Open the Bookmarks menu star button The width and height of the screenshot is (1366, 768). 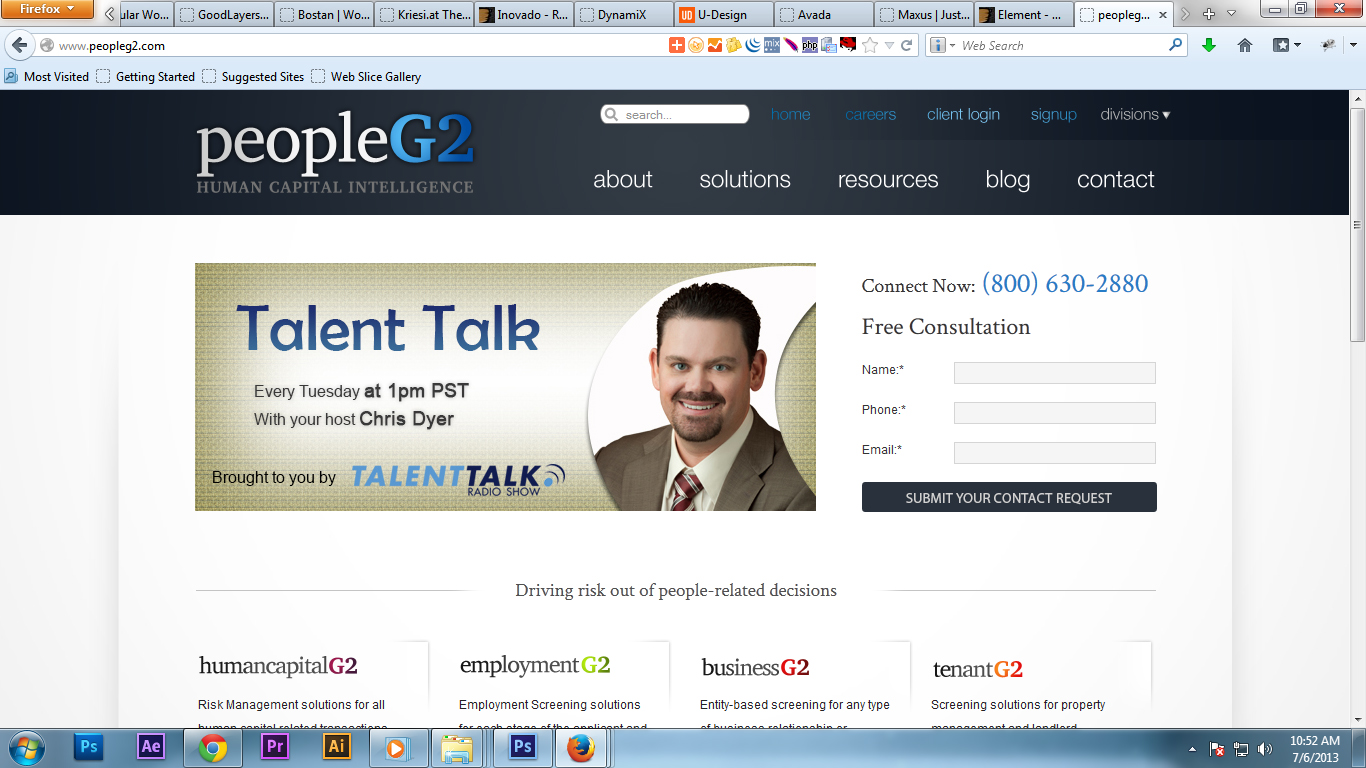click(x=1286, y=46)
